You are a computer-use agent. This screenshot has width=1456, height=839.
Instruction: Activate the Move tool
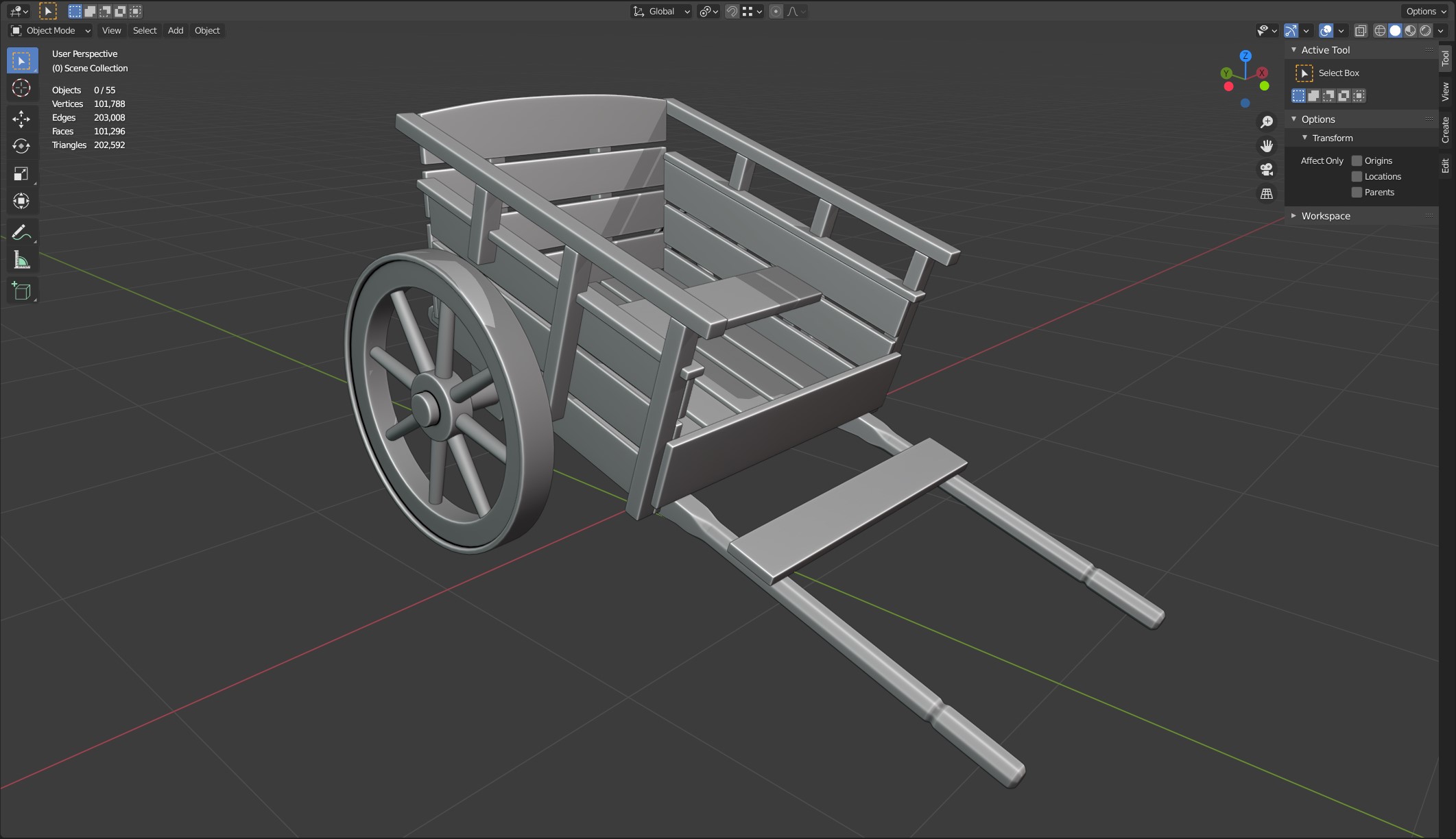point(21,119)
